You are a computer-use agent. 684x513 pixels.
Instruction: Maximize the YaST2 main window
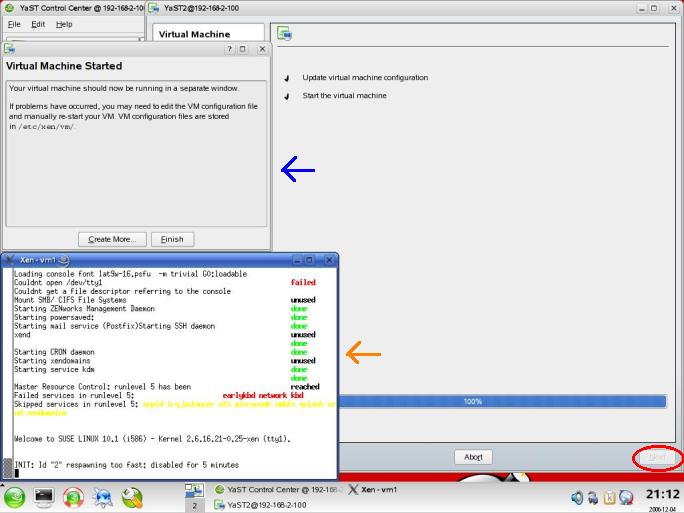tap(654, 8)
